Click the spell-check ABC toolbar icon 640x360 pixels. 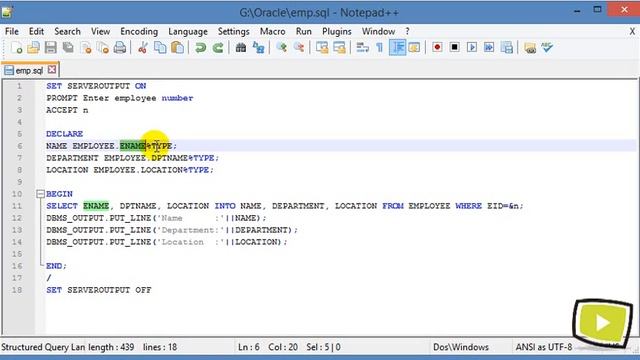coord(547,48)
